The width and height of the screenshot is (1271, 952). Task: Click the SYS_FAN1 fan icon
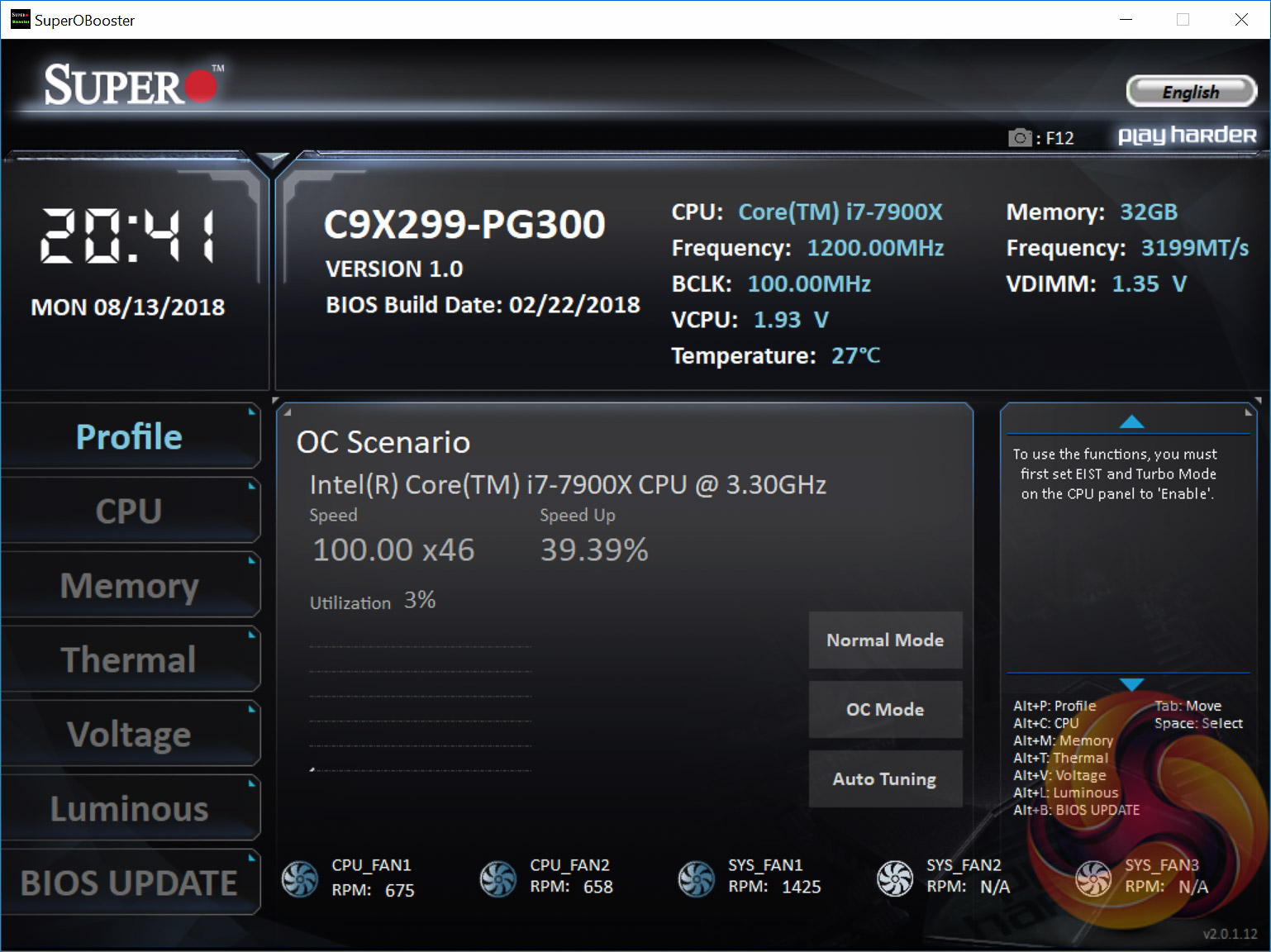(x=697, y=878)
